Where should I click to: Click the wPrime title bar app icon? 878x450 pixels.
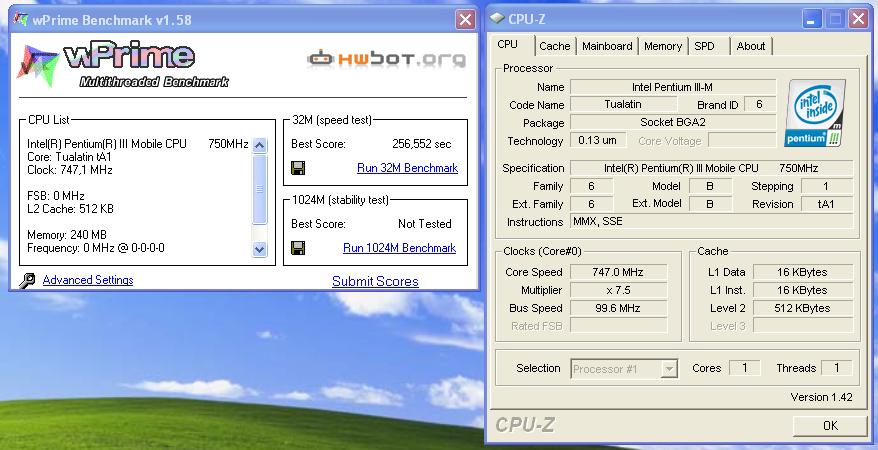click(21, 20)
